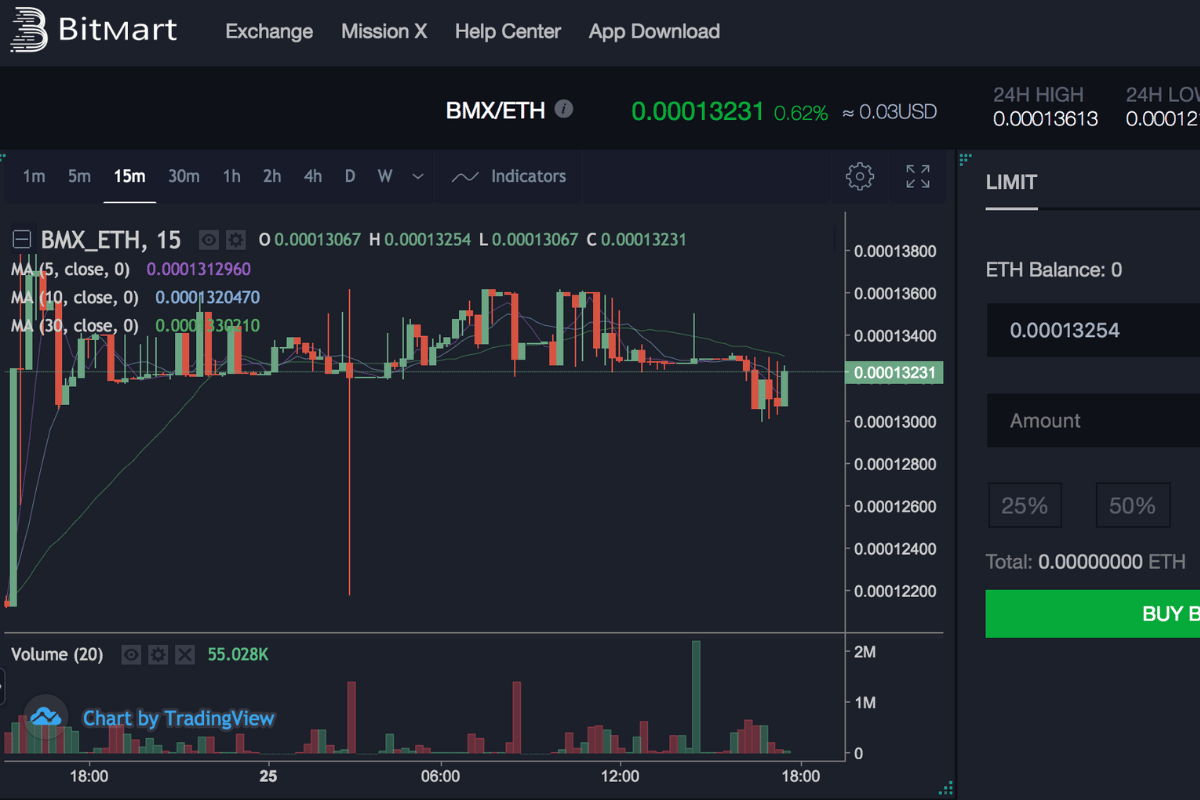The width and height of the screenshot is (1200, 800).
Task: Open BMX_ETH series settings gear
Action: coord(235,240)
